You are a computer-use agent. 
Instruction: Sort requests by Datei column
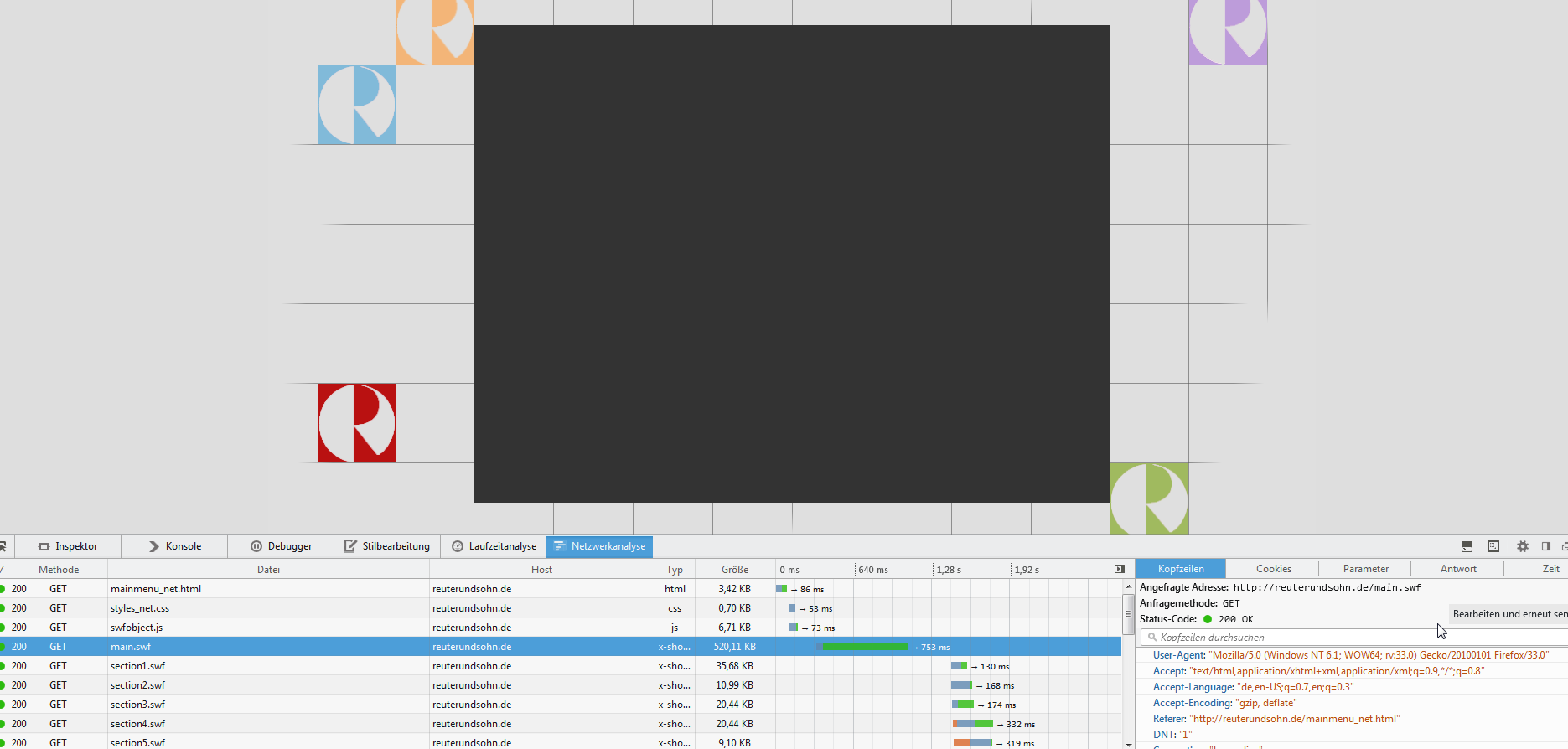268,570
